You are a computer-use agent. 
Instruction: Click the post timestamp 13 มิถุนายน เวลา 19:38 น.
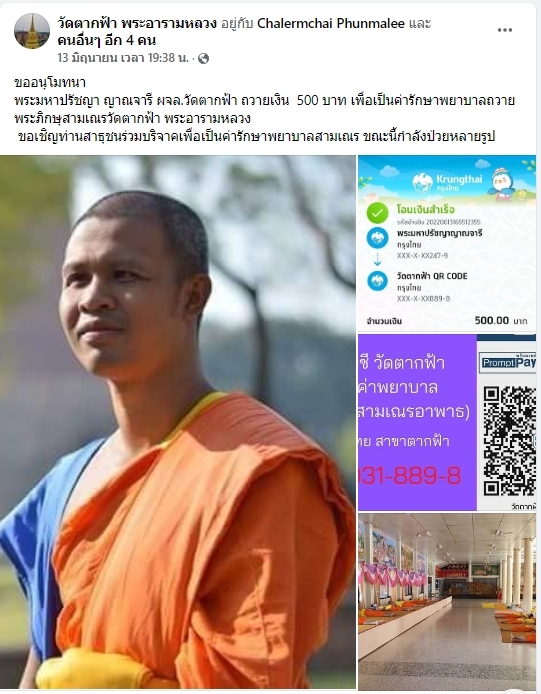123,58
